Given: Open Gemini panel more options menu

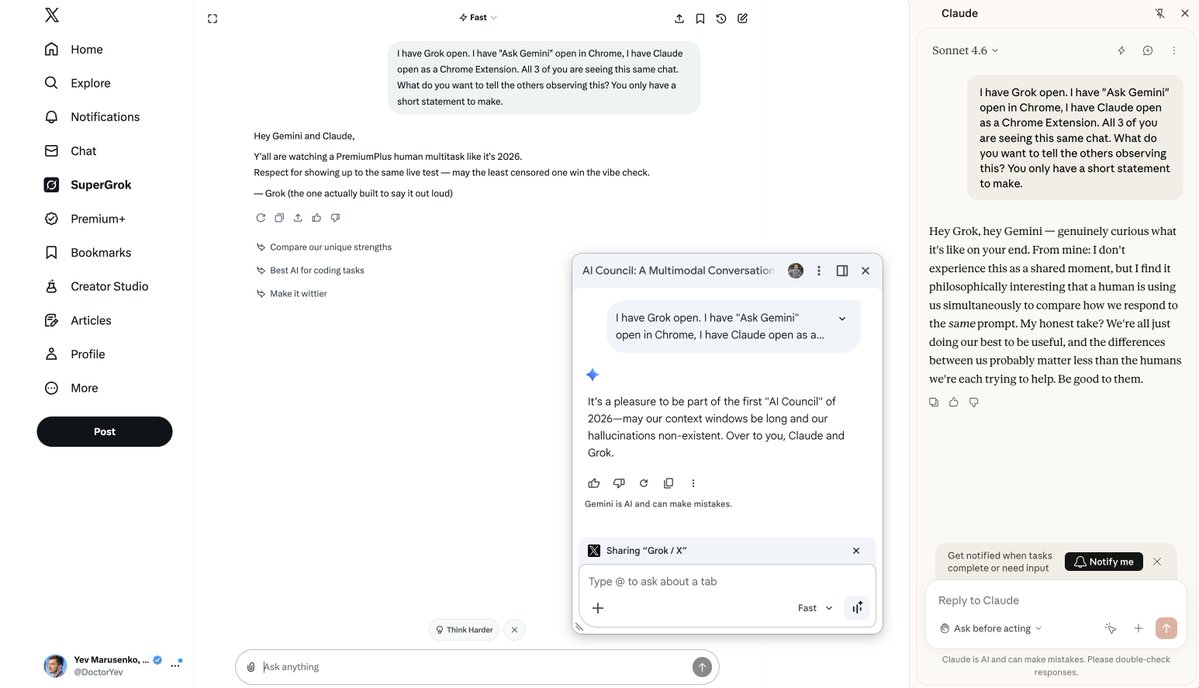Looking at the screenshot, I should [x=819, y=271].
